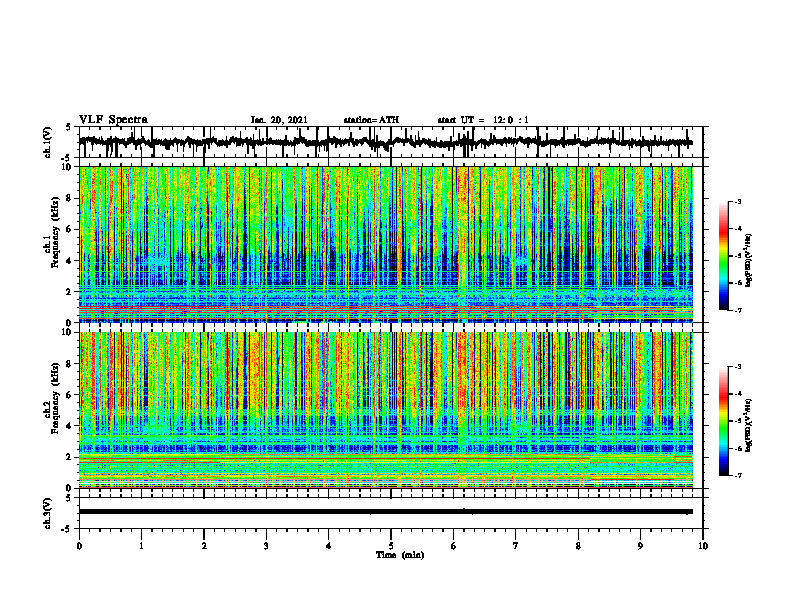
Task: Click the ch.3 voltage trace panel
Action: click(x=390, y=513)
